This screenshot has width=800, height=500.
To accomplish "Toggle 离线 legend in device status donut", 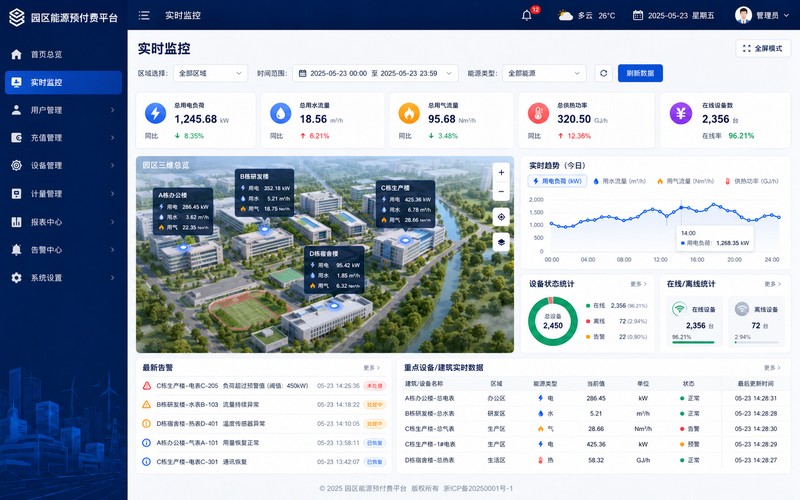I will pos(616,321).
